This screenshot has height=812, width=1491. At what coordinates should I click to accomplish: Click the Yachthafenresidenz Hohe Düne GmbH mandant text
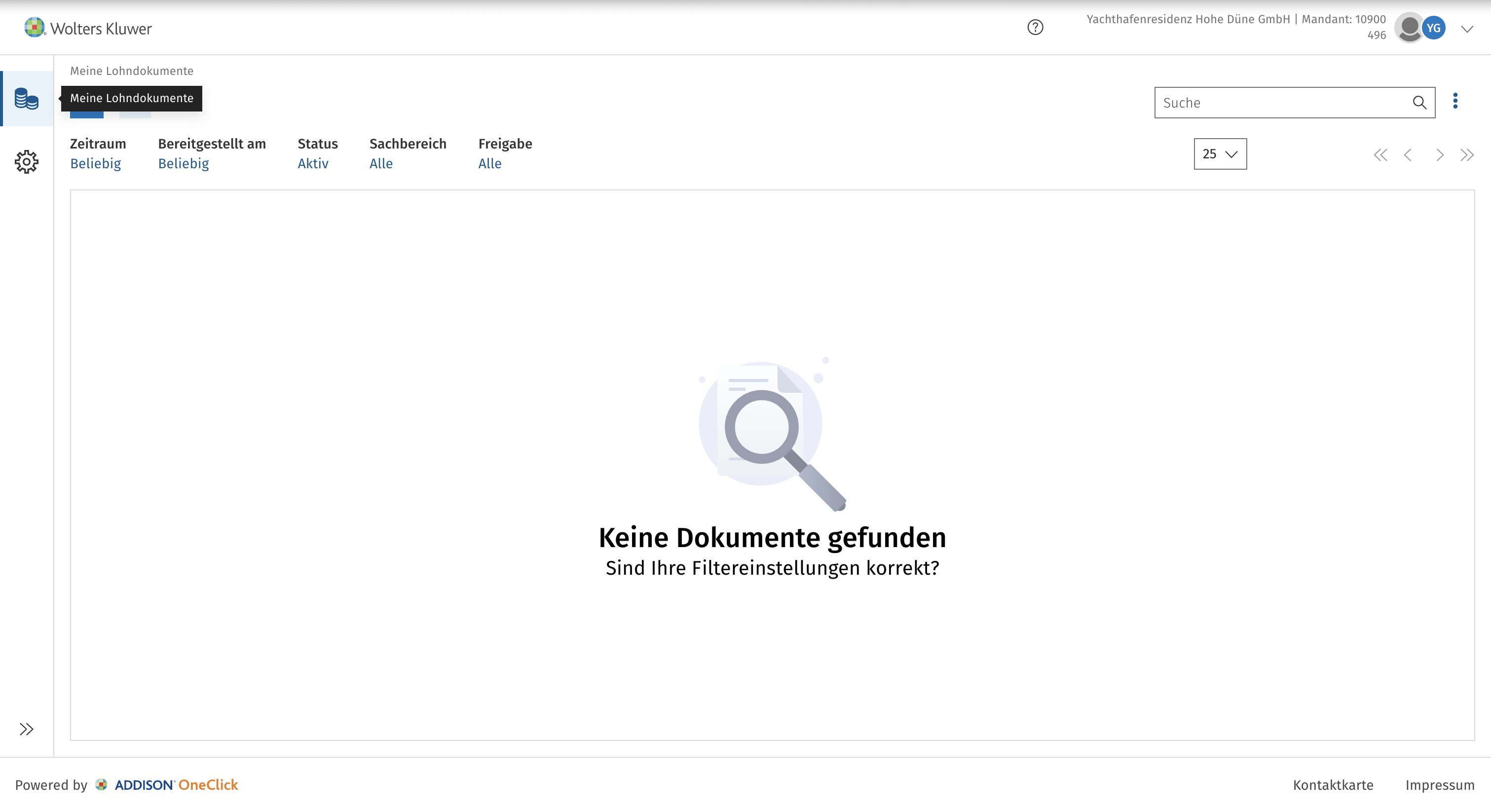(x=1236, y=27)
